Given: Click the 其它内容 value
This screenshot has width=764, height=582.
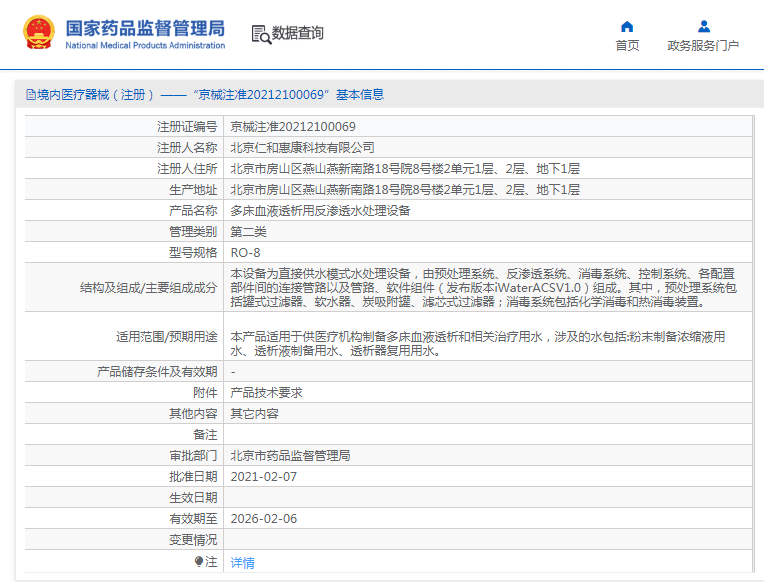Looking at the screenshot, I should [x=254, y=413].
